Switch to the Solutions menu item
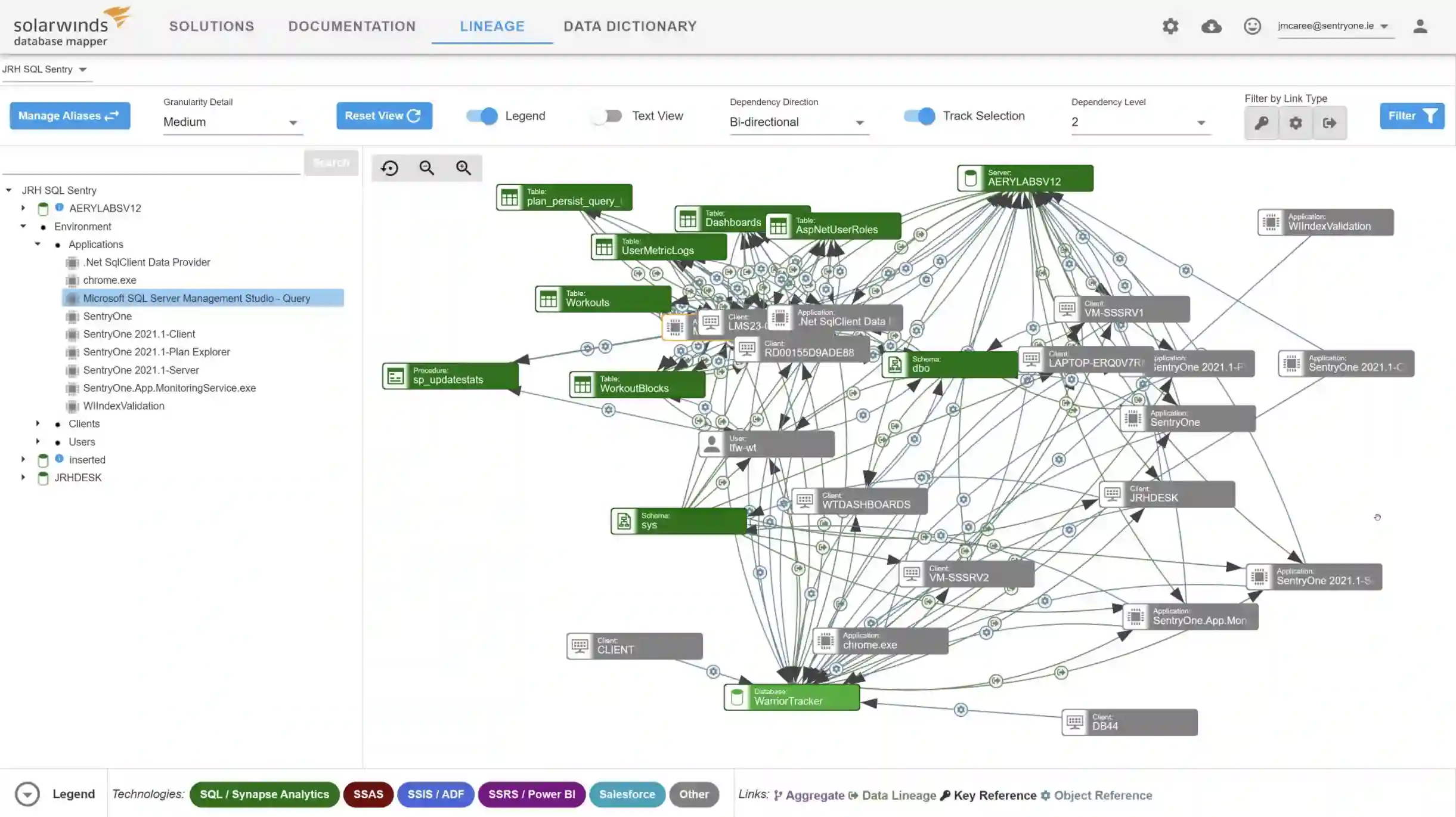This screenshot has width=1456, height=817. 211,25
